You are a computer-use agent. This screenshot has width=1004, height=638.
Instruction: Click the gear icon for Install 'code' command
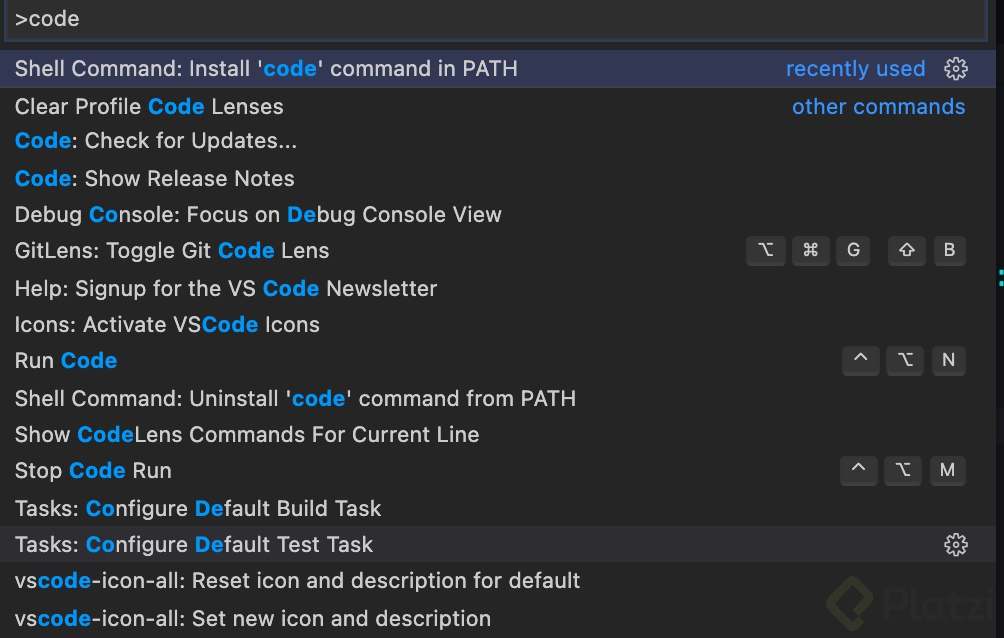coord(955,69)
